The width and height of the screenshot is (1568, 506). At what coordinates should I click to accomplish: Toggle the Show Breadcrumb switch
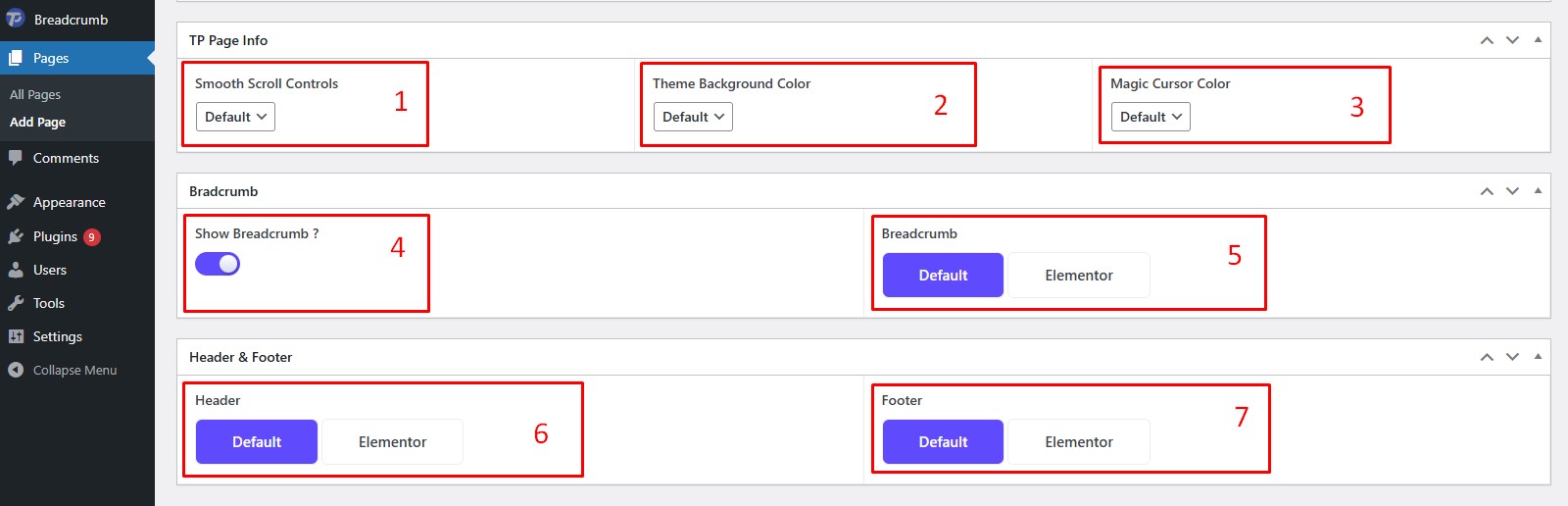(218, 264)
